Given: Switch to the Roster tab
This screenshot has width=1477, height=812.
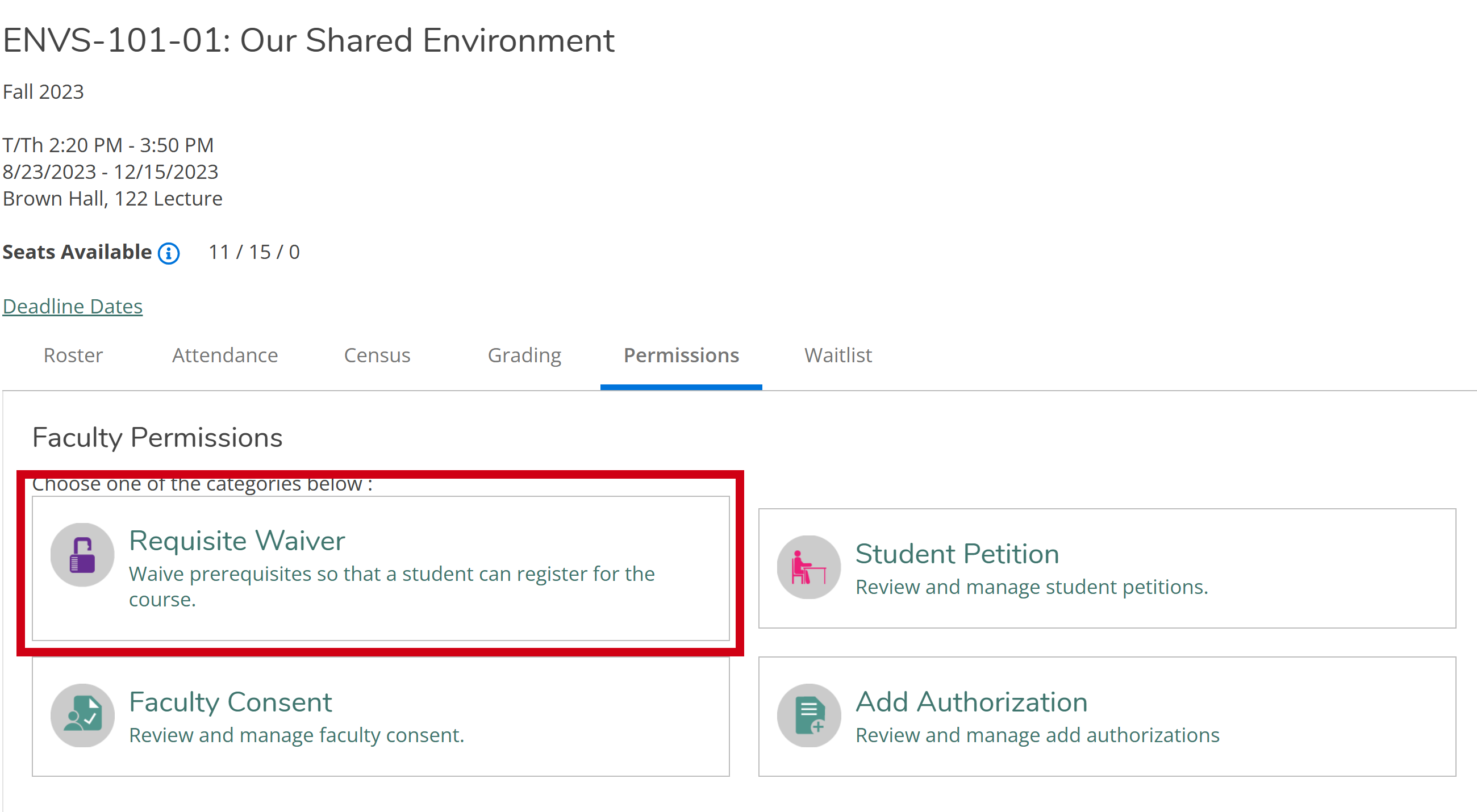Looking at the screenshot, I should (x=73, y=355).
